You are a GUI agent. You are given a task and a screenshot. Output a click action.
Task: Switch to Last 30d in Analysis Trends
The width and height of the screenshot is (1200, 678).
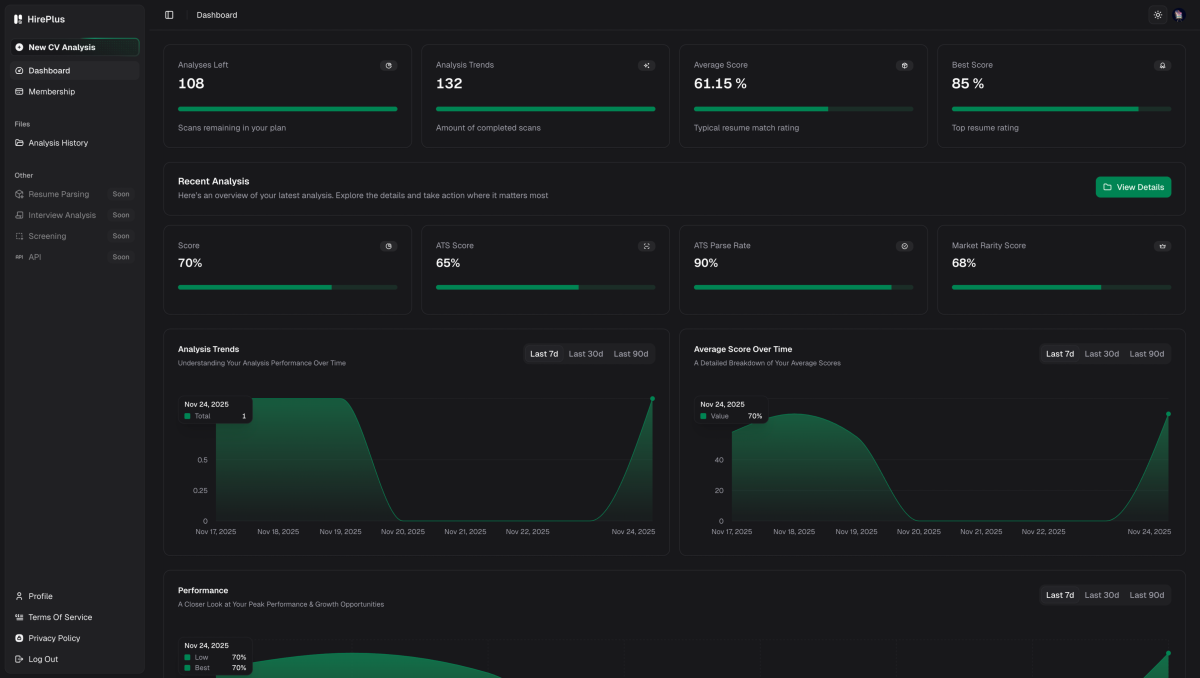pos(586,353)
